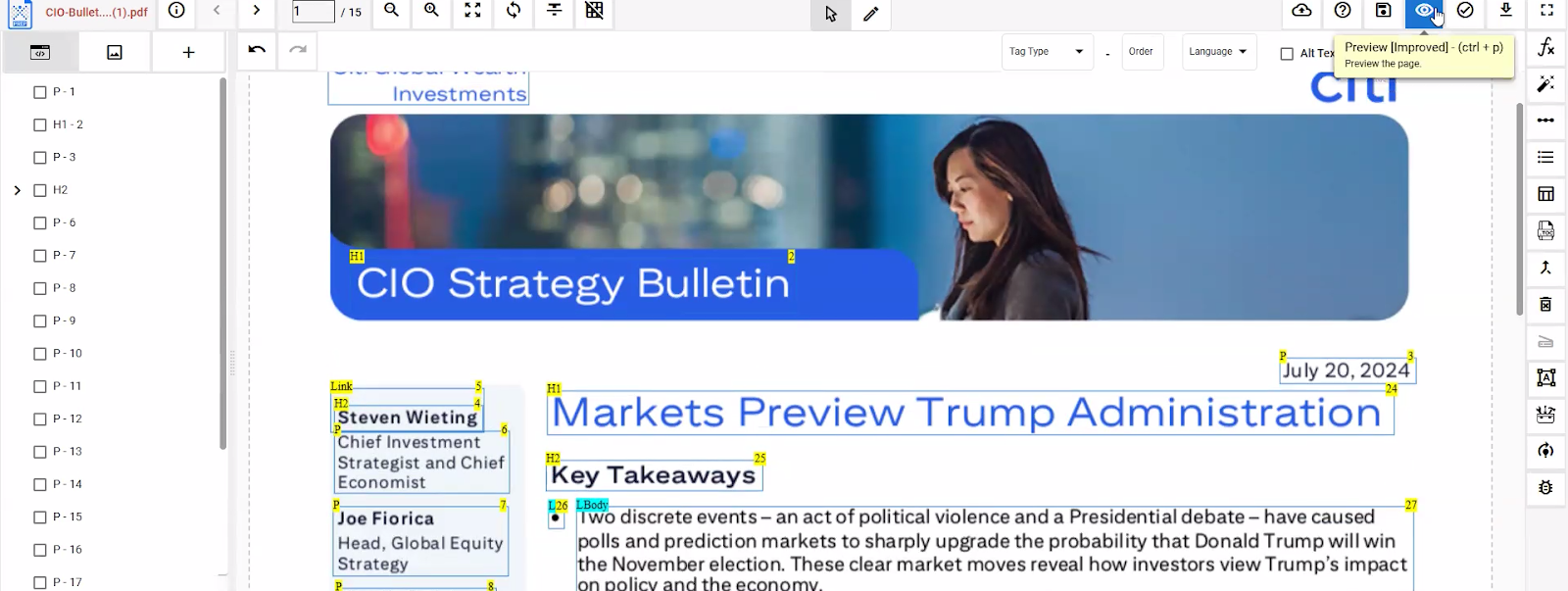1568x591 pixels.
Task: Tick the H1 - 2 checkbox
Action: point(40,124)
